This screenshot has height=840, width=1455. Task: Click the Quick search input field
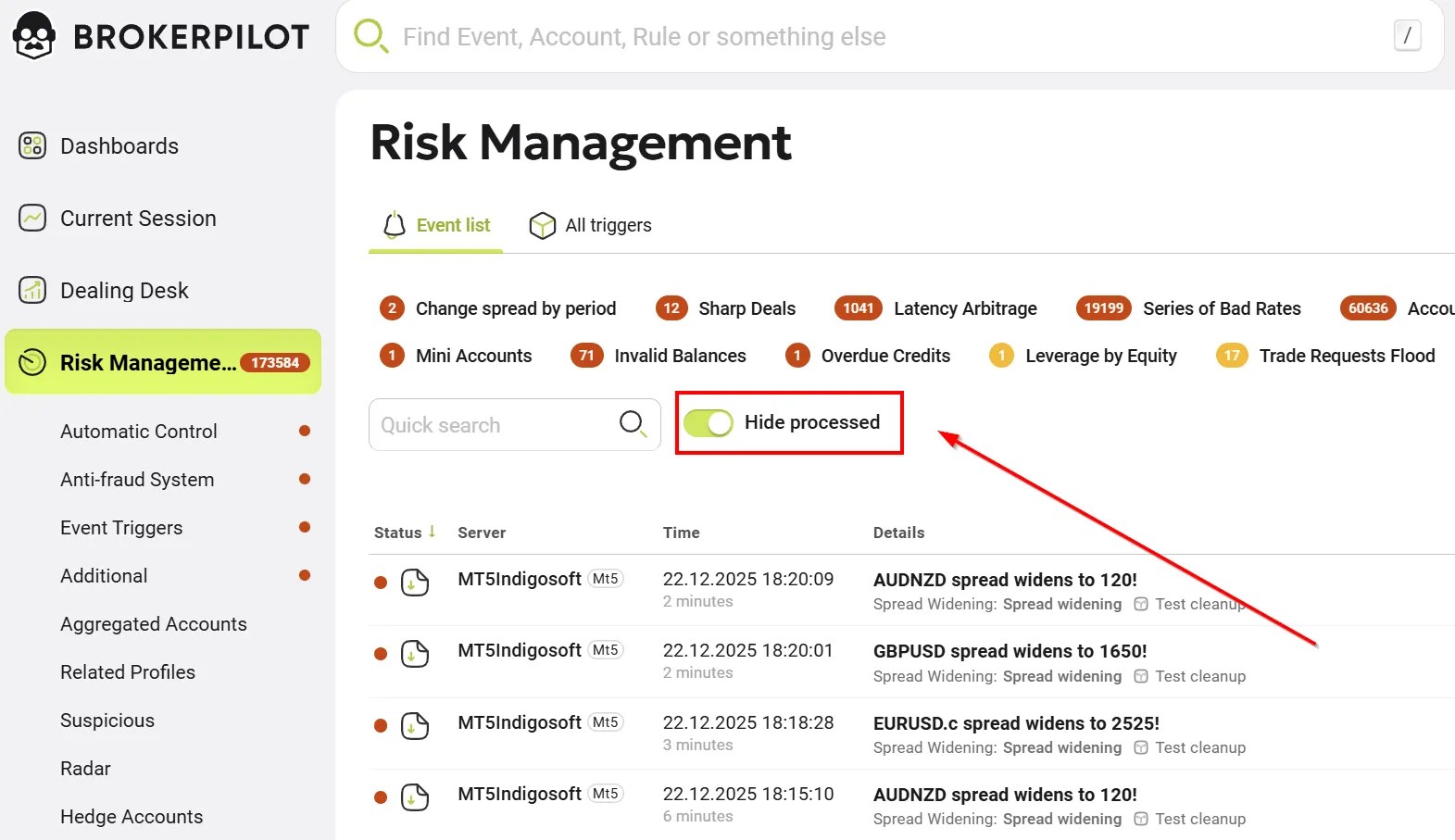[x=491, y=425]
